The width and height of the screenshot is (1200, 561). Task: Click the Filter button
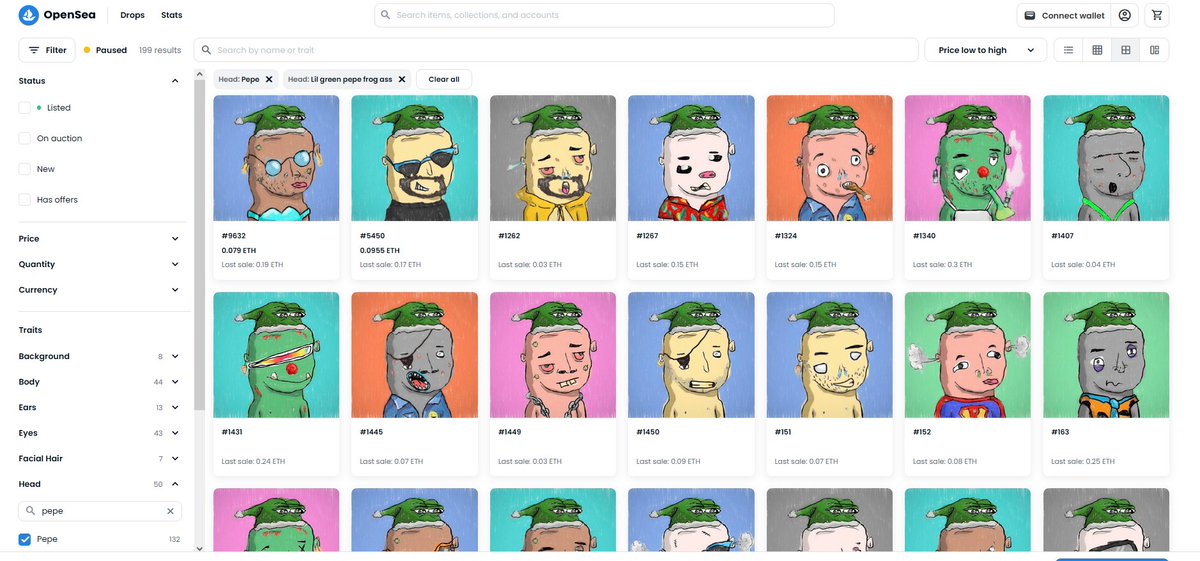pyautogui.click(x=48, y=50)
